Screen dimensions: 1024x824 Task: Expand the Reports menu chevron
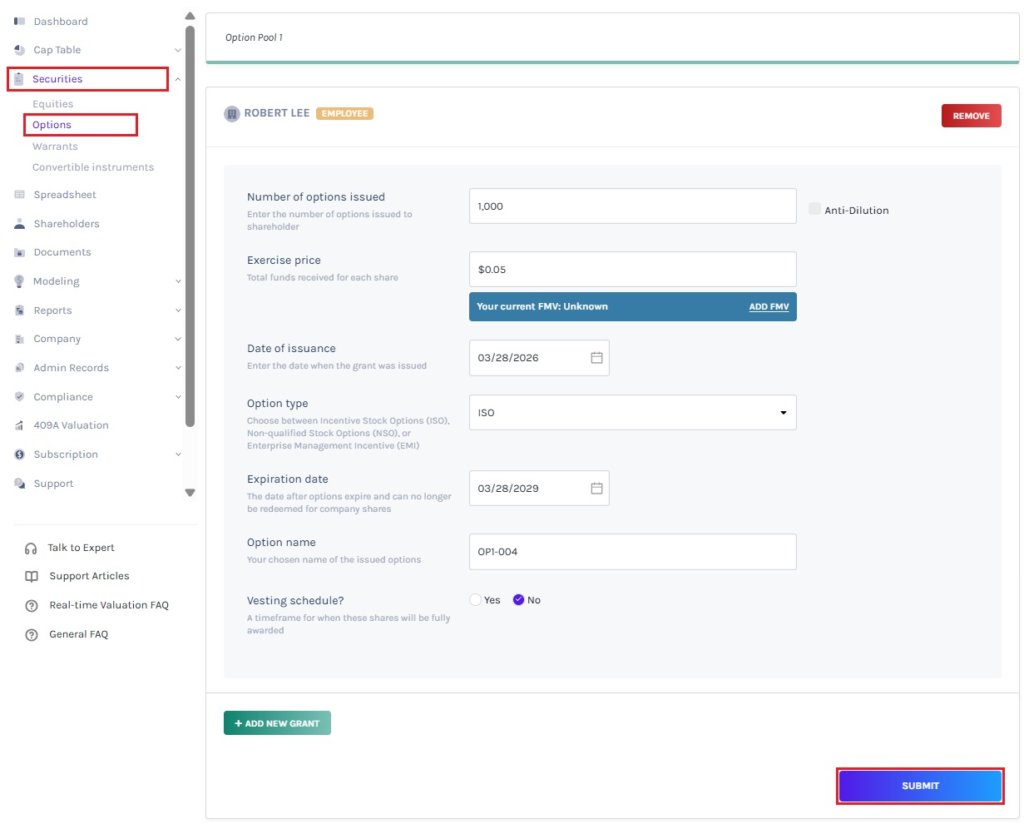pyautogui.click(x=178, y=311)
